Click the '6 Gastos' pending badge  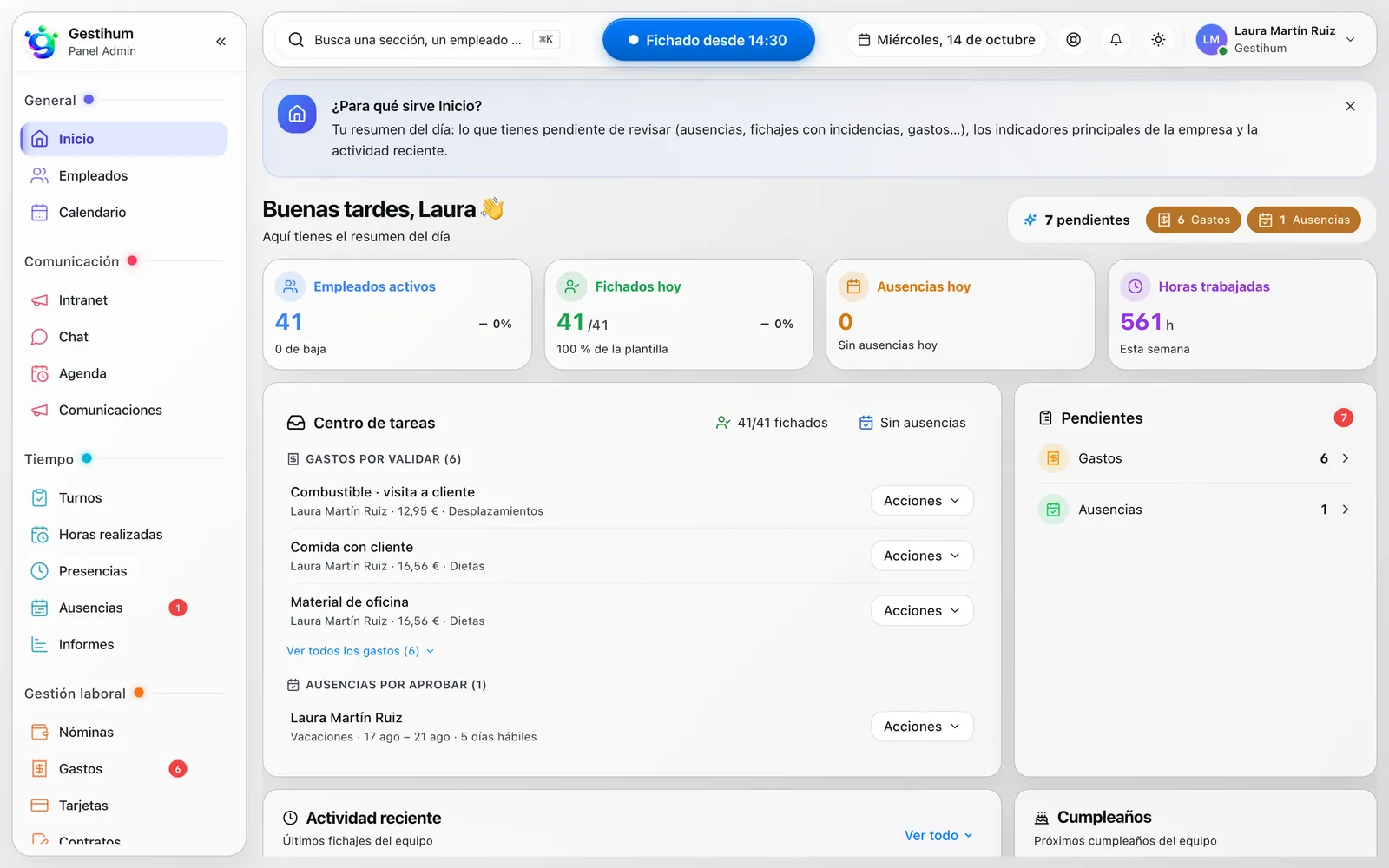1194,220
